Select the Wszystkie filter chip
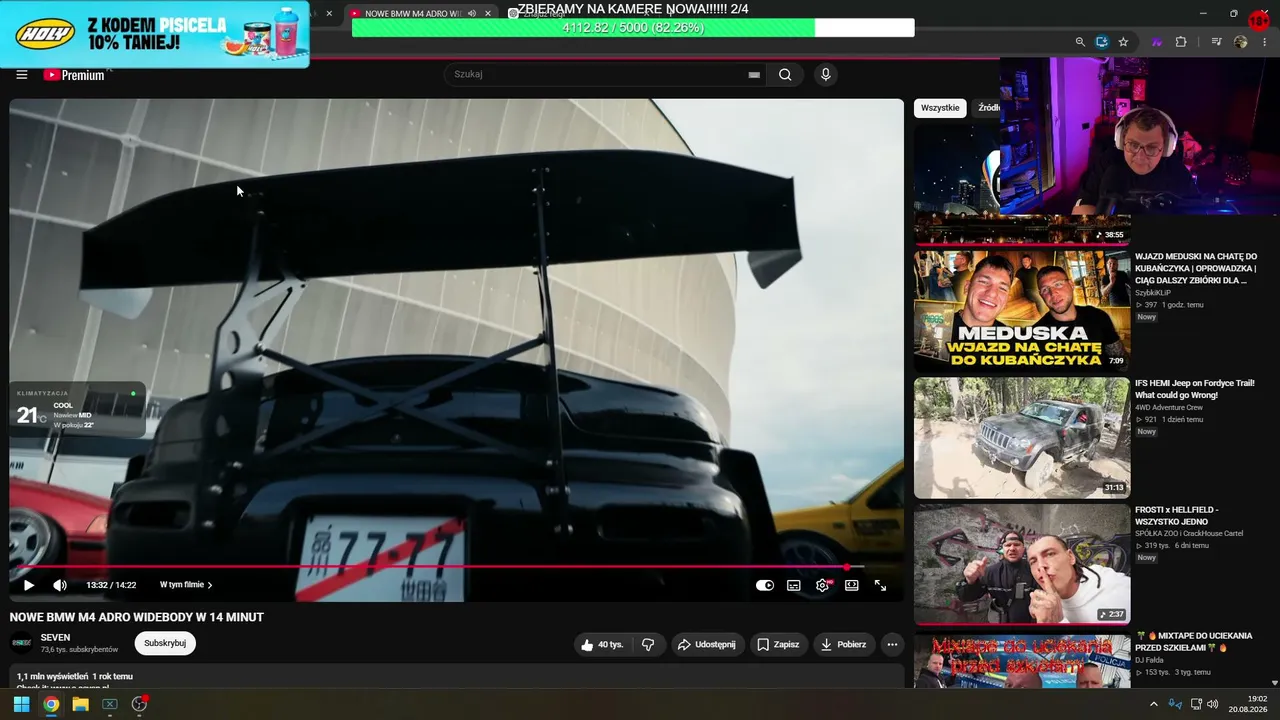This screenshot has width=1280, height=720. point(940,108)
